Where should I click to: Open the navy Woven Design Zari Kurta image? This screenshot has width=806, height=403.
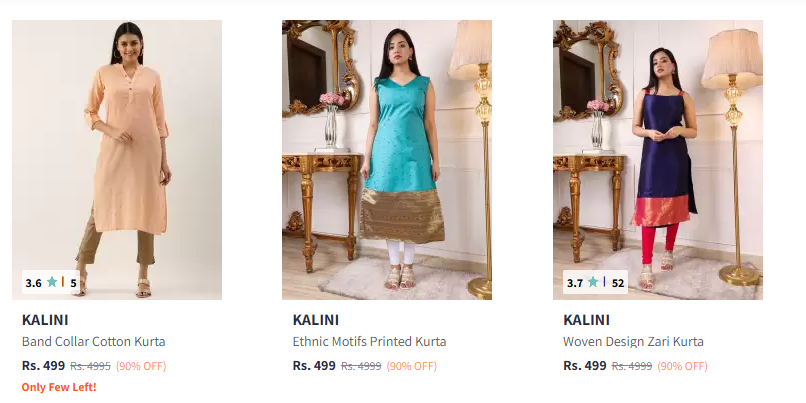click(x=658, y=160)
